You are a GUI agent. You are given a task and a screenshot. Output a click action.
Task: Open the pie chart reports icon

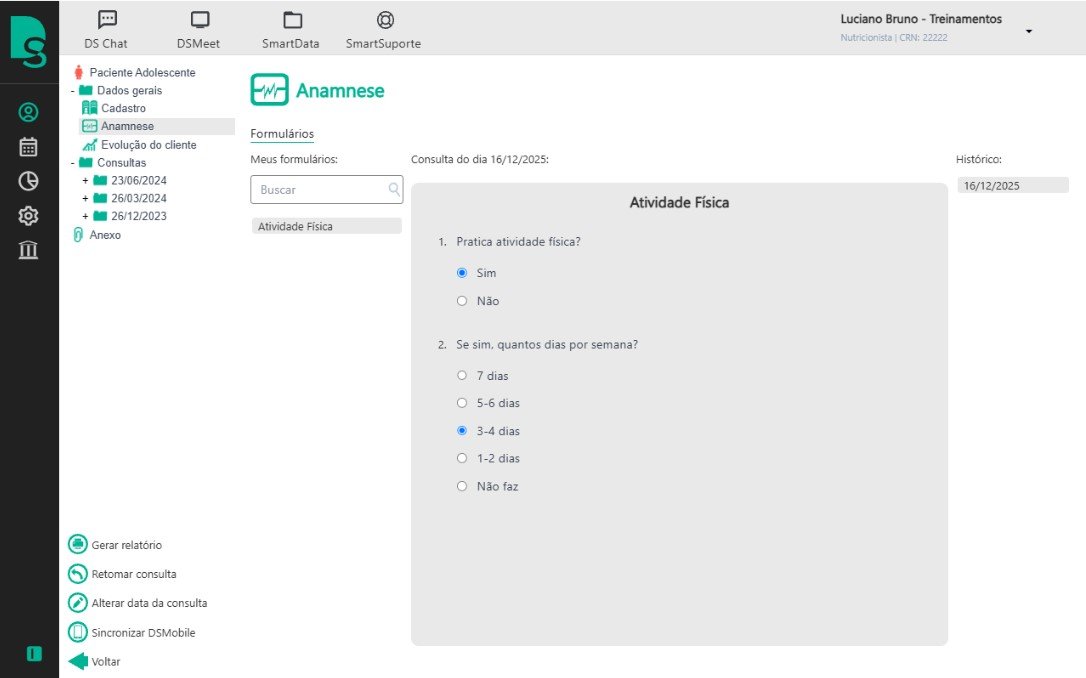pos(28,181)
